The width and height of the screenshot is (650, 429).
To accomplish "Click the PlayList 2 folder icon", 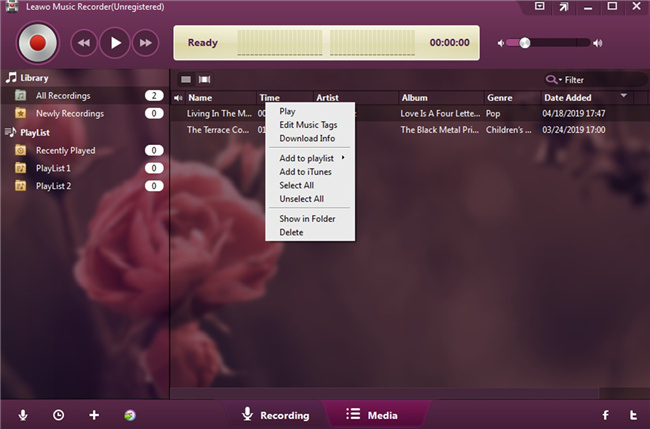I will (20, 186).
